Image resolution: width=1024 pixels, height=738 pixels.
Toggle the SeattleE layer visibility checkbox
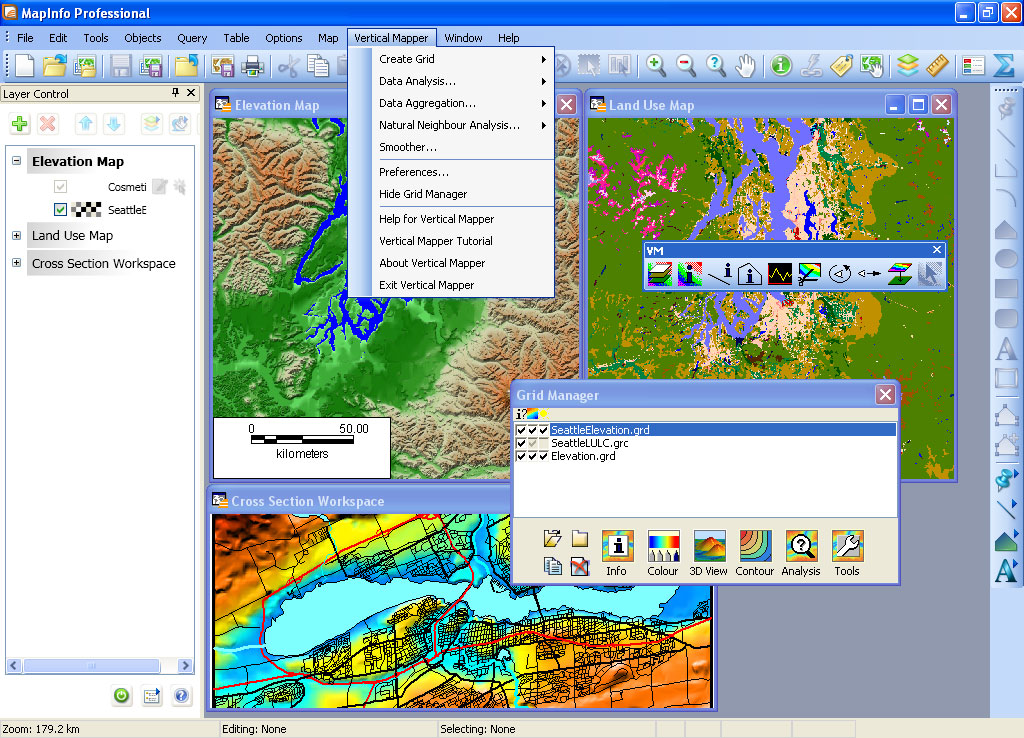[60, 210]
